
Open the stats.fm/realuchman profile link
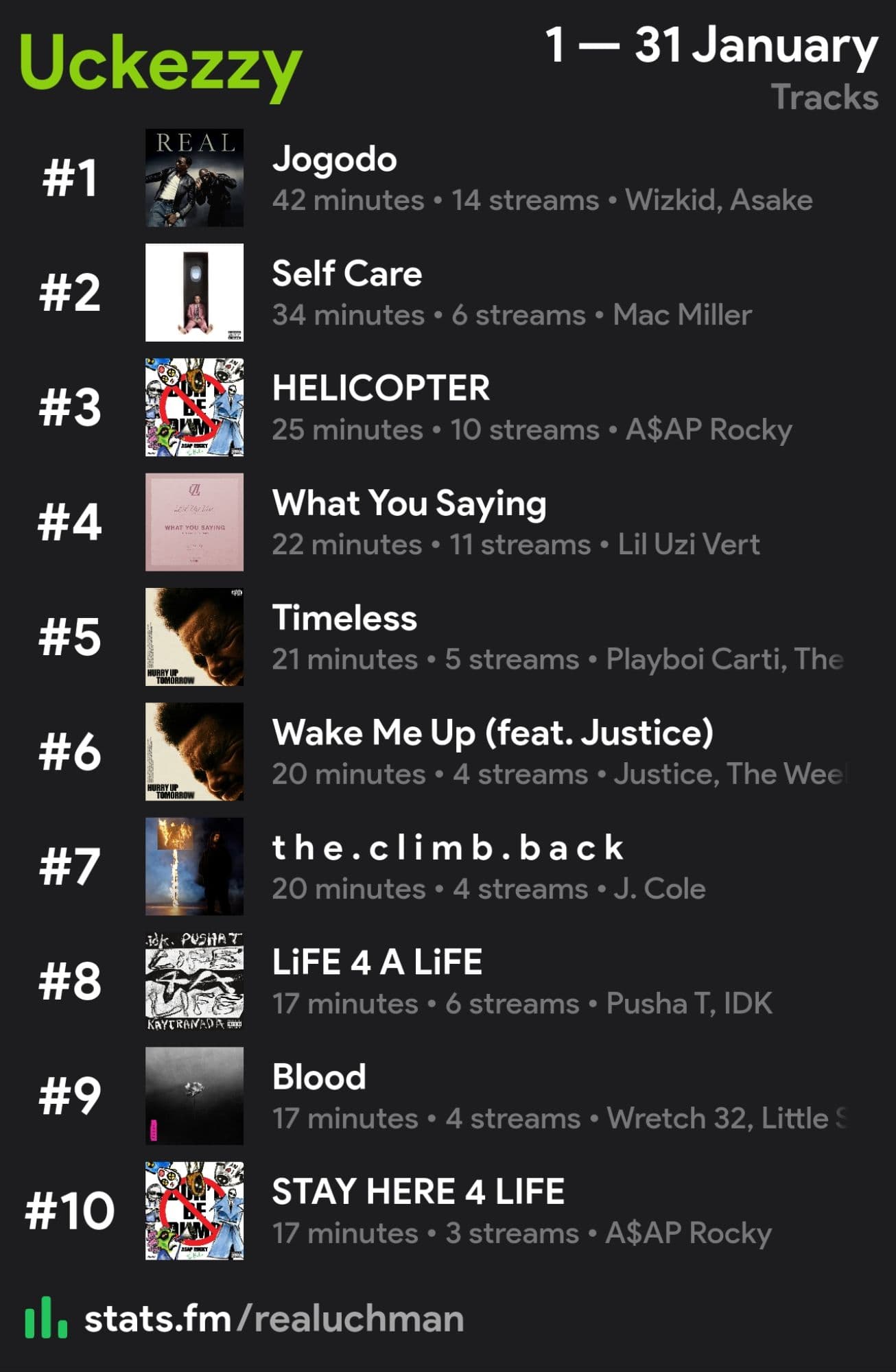[274, 1318]
